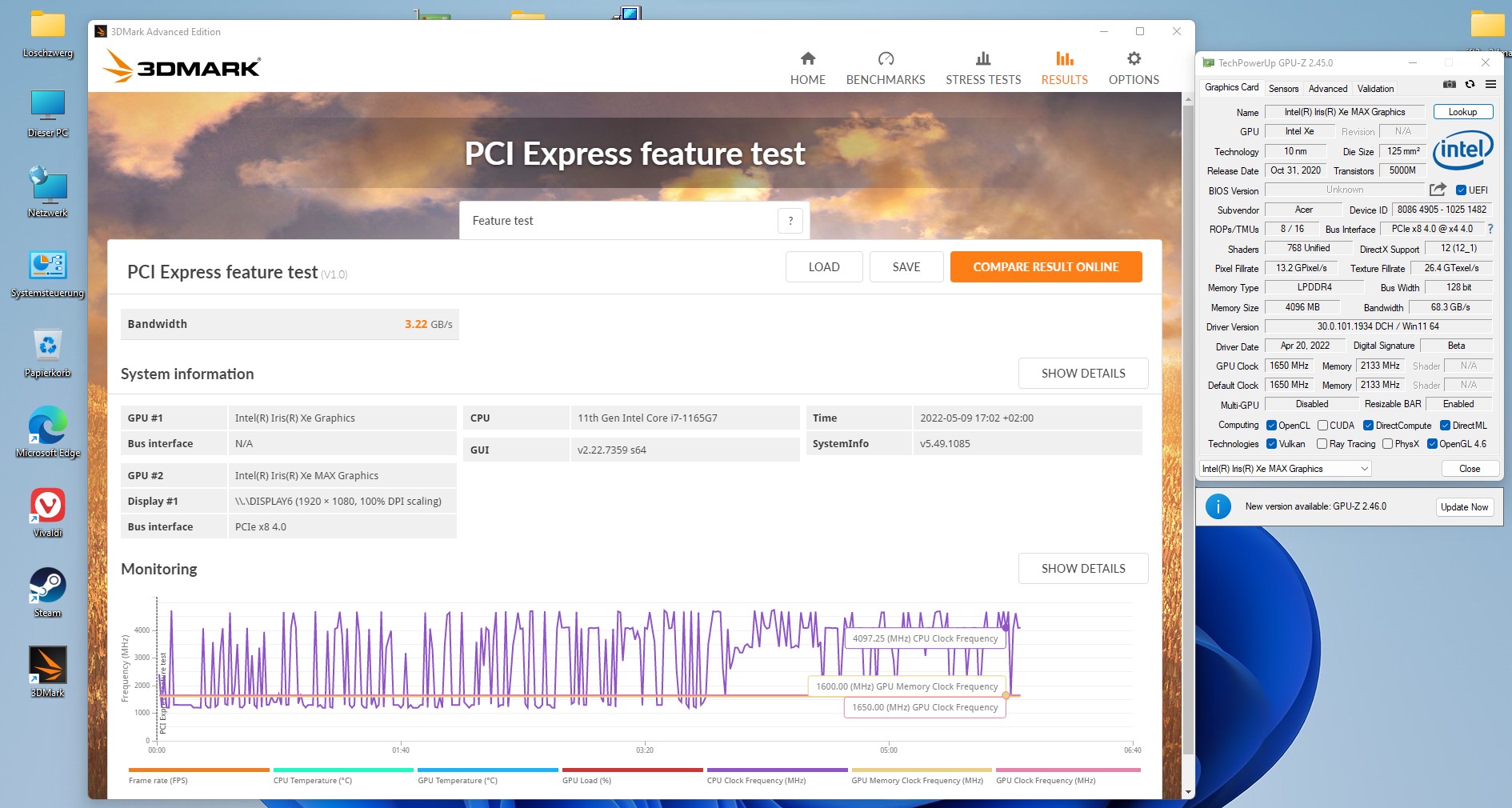
Task: Click the BIOS export share icon in GPU-Z
Action: 1438,190
